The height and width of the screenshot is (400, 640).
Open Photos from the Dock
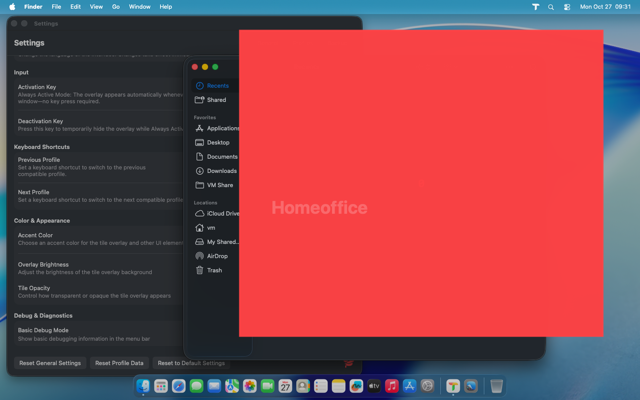(249, 386)
